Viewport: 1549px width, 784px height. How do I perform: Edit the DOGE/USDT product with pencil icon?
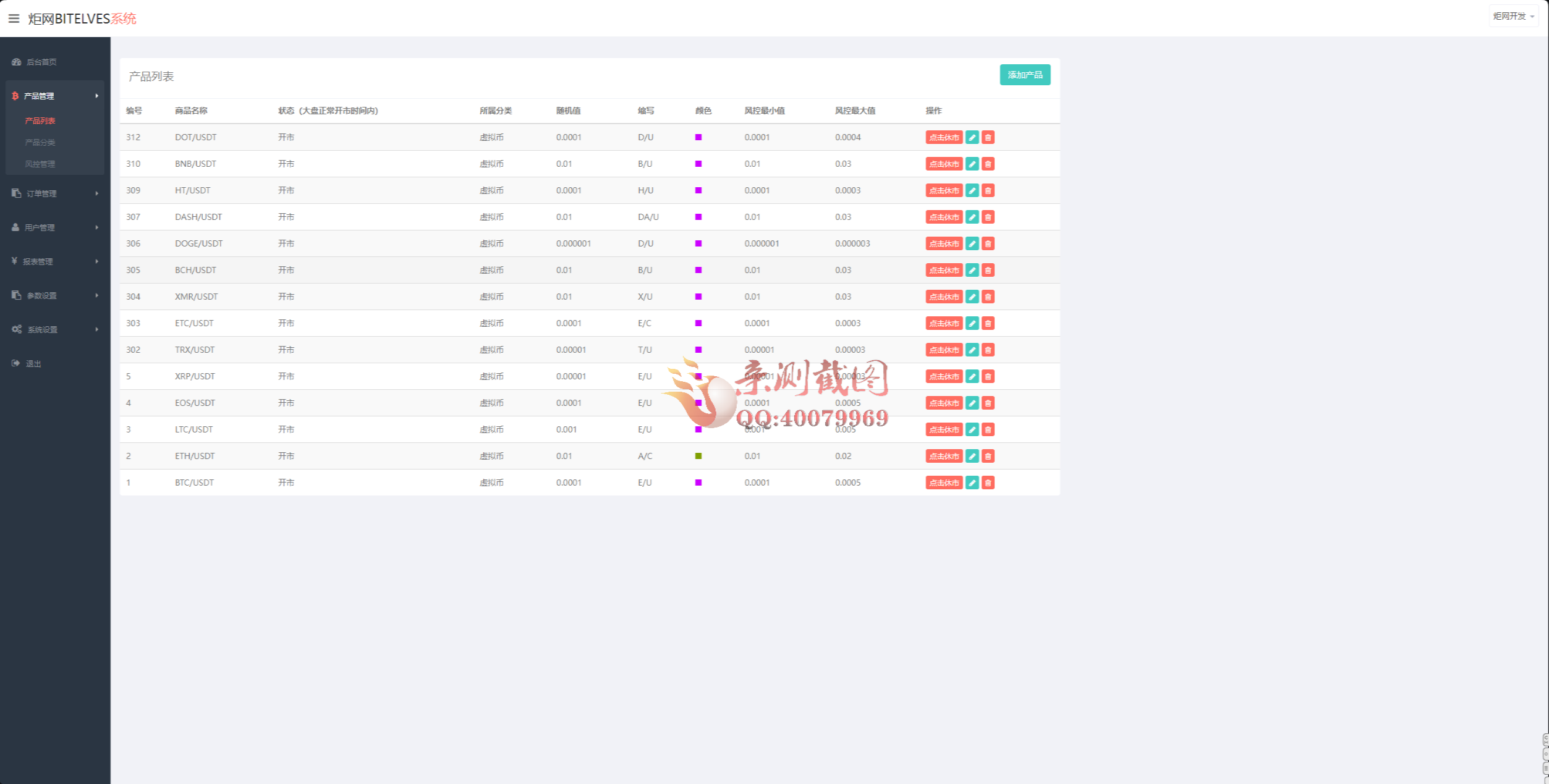click(x=972, y=243)
